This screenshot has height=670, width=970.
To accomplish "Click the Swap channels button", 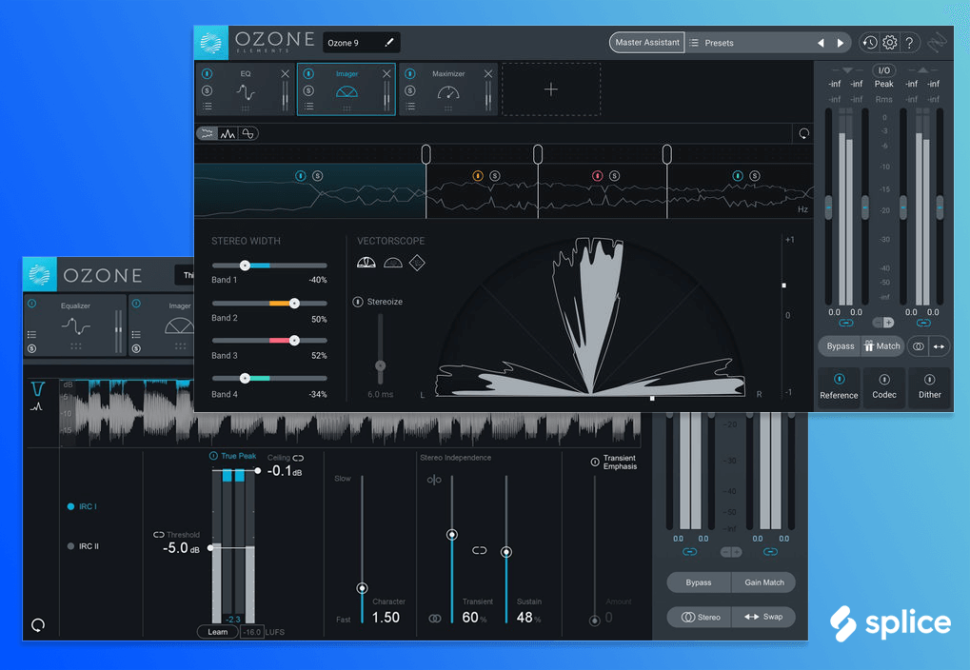I will click(x=764, y=617).
